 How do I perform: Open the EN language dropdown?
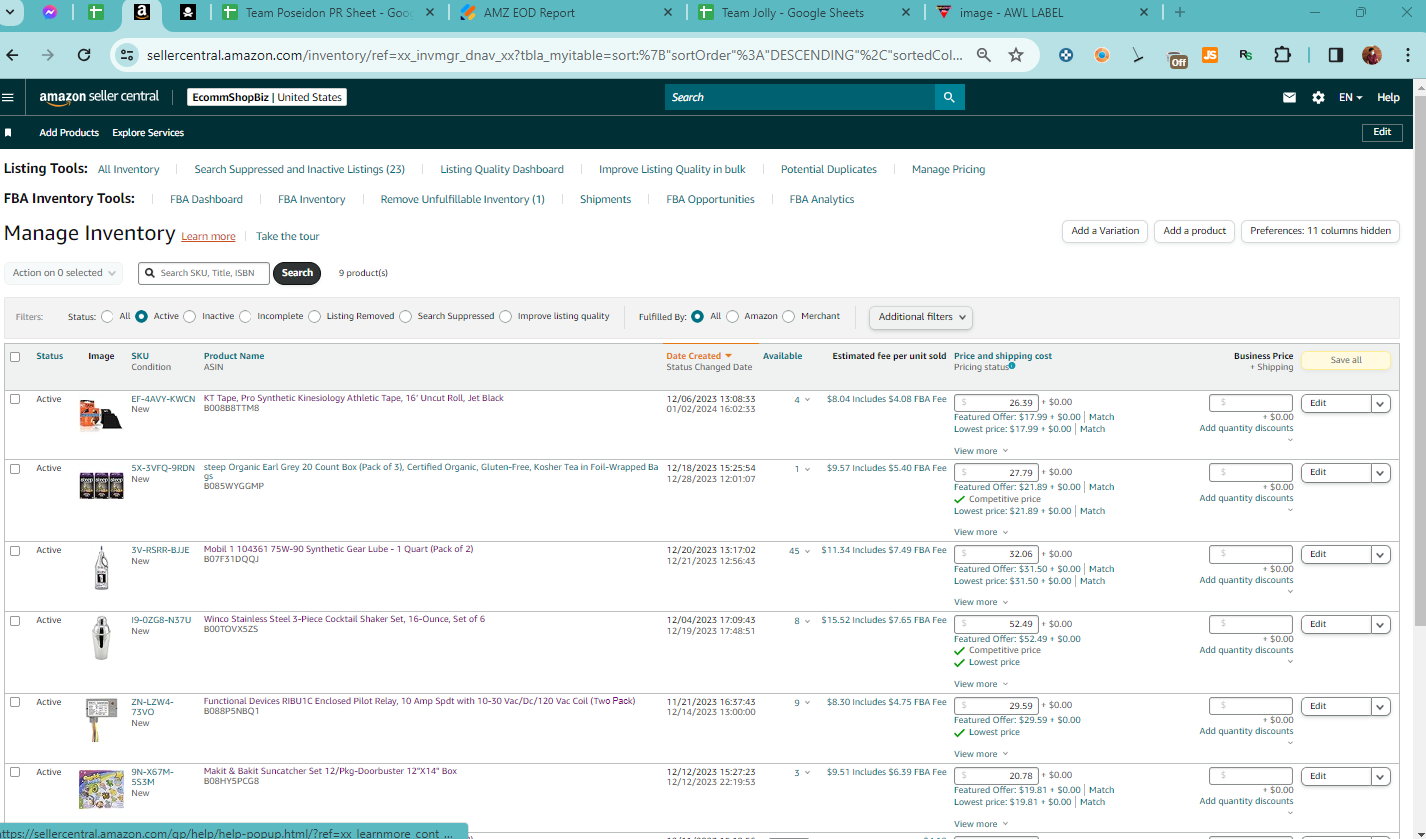(1351, 98)
